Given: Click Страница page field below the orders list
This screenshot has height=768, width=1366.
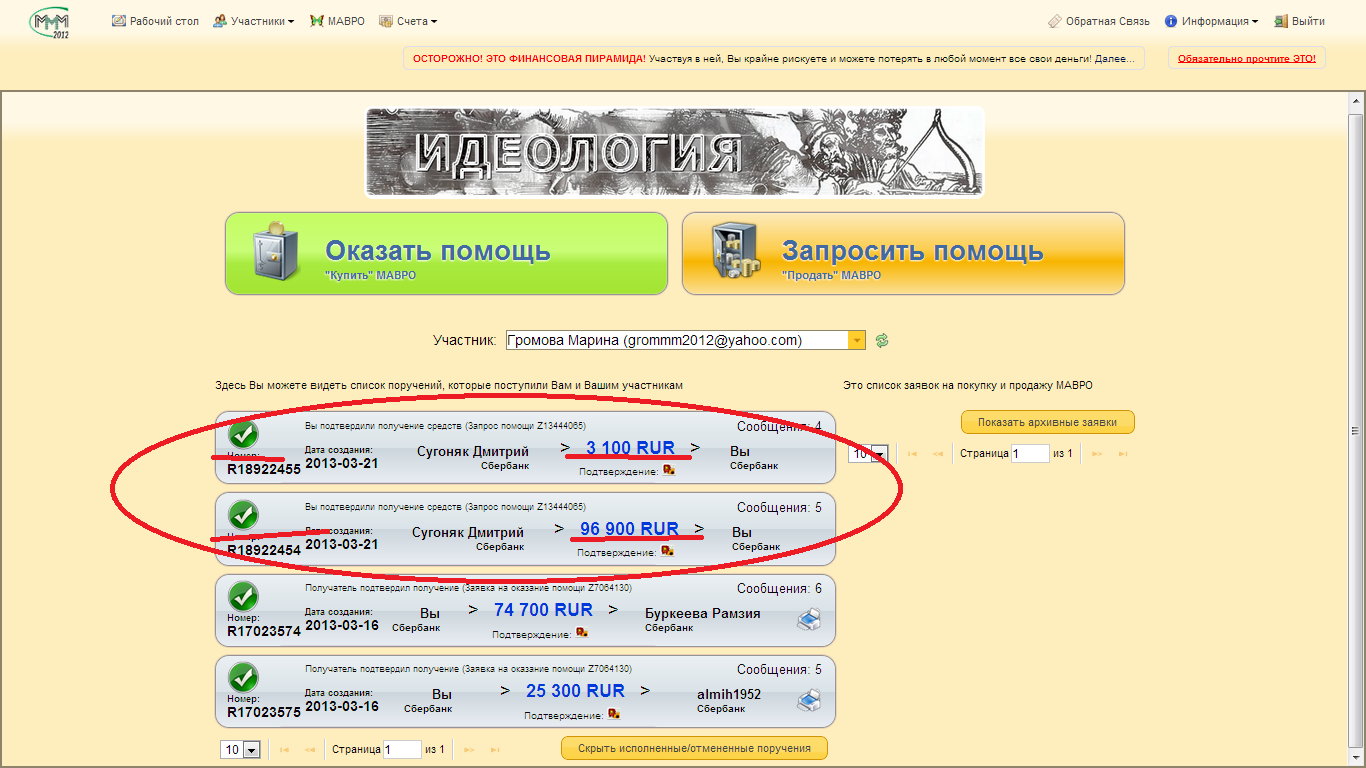Looking at the screenshot, I should pos(403,749).
